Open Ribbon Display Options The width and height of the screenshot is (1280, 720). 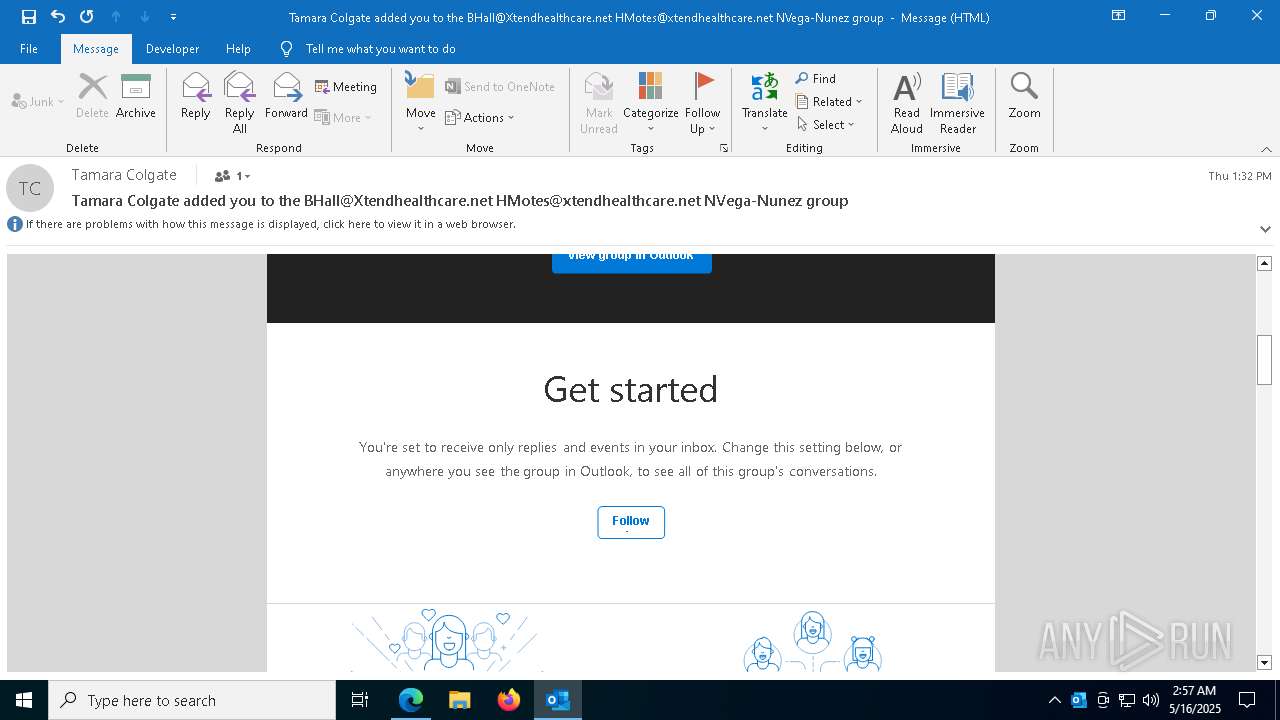click(1119, 16)
